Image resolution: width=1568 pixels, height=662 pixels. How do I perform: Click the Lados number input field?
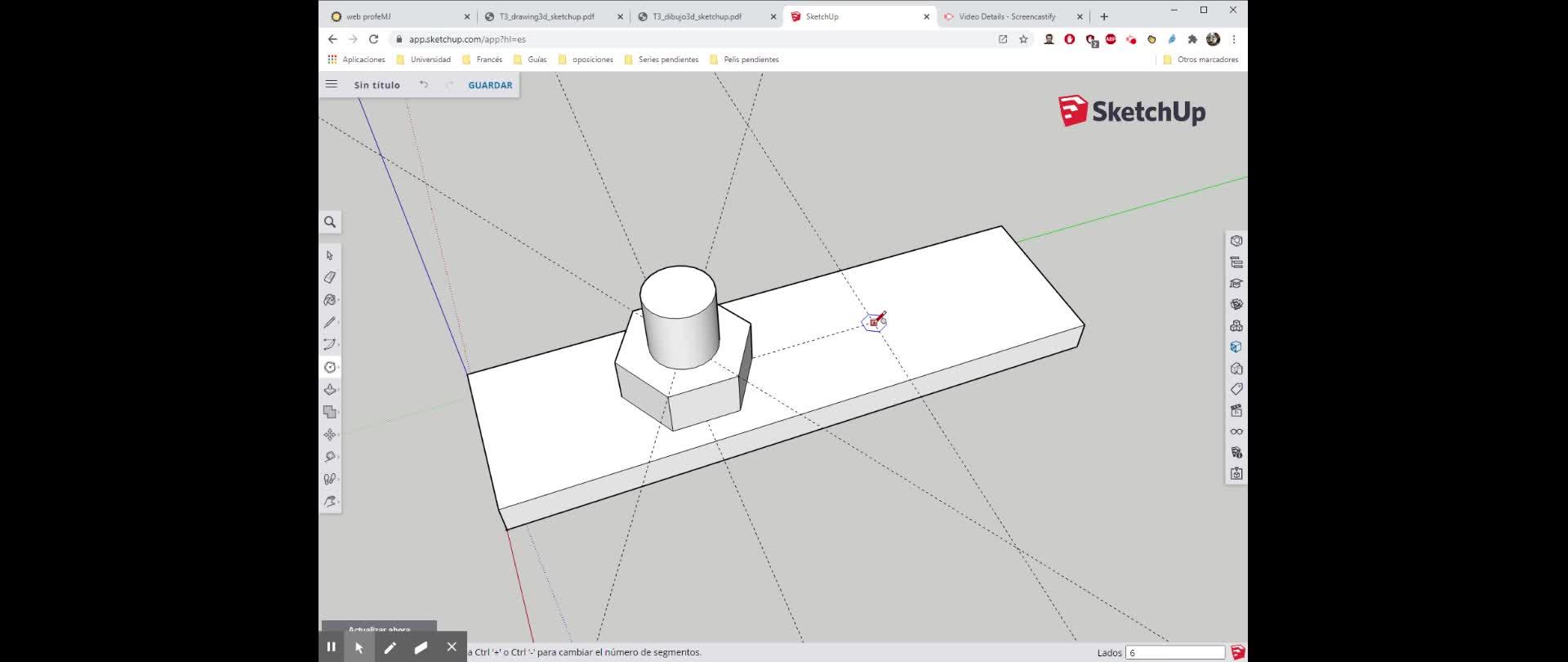[x=1174, y=652]
